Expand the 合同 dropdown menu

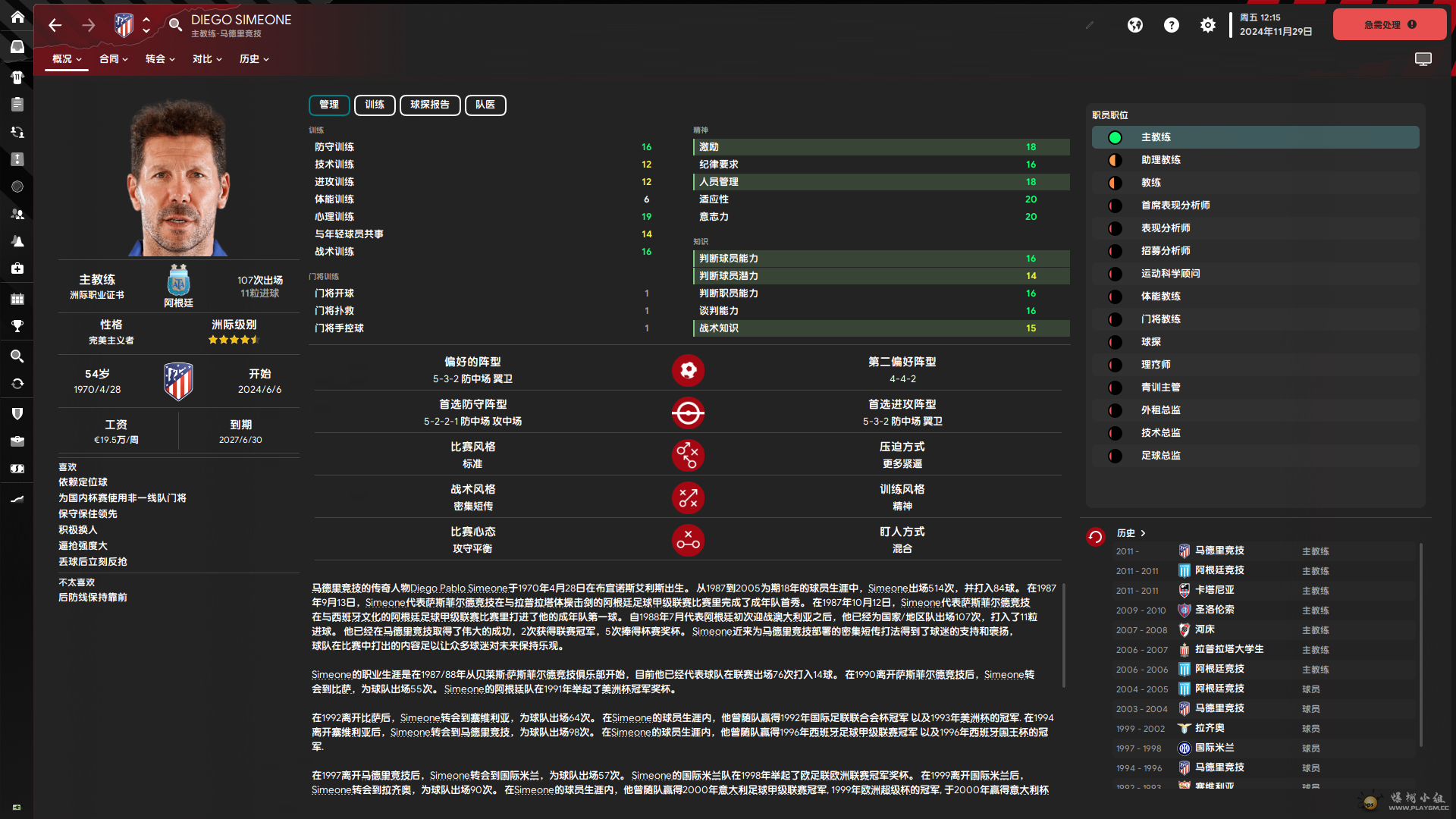(114, 59)
